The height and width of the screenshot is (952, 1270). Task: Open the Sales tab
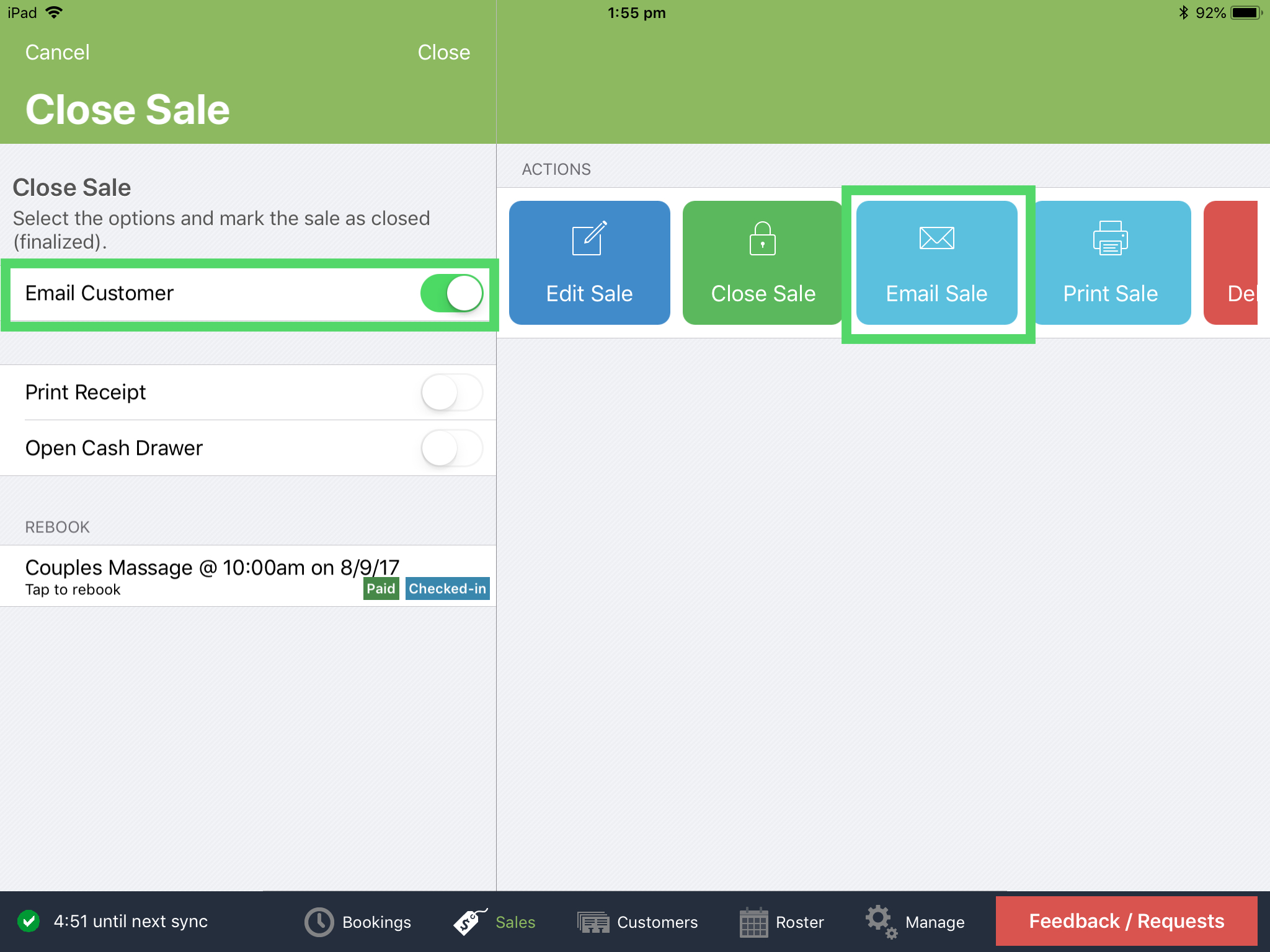[494, 922]
